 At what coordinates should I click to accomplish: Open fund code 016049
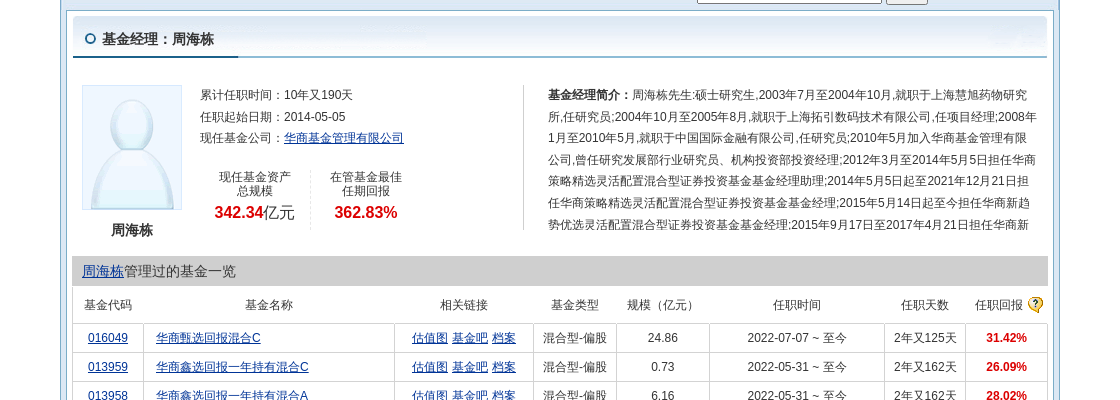point(108,338)
